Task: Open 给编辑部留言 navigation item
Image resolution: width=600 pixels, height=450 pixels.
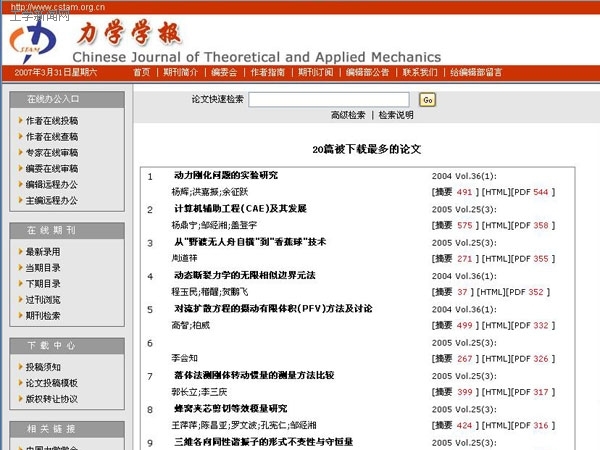Action: click(476, 72)
